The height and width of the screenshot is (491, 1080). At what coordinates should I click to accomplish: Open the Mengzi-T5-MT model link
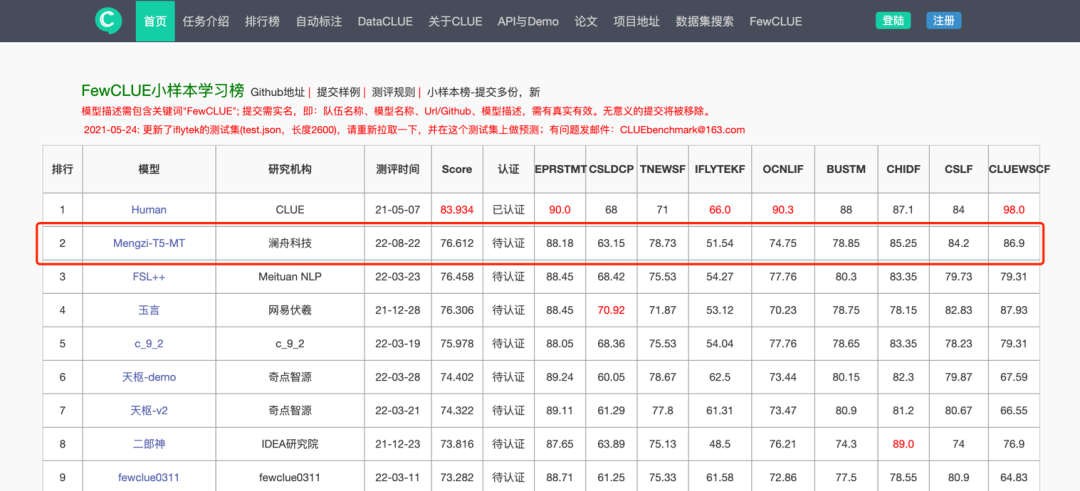[x=149, y=242]
